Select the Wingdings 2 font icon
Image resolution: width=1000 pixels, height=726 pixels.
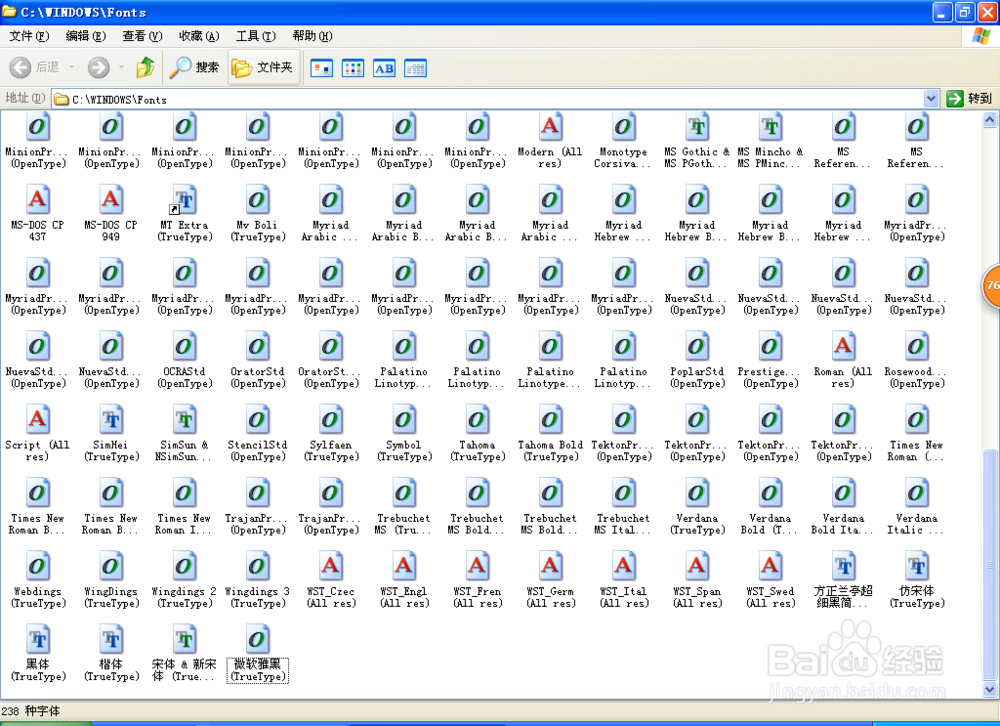click(x=184, y=566)
